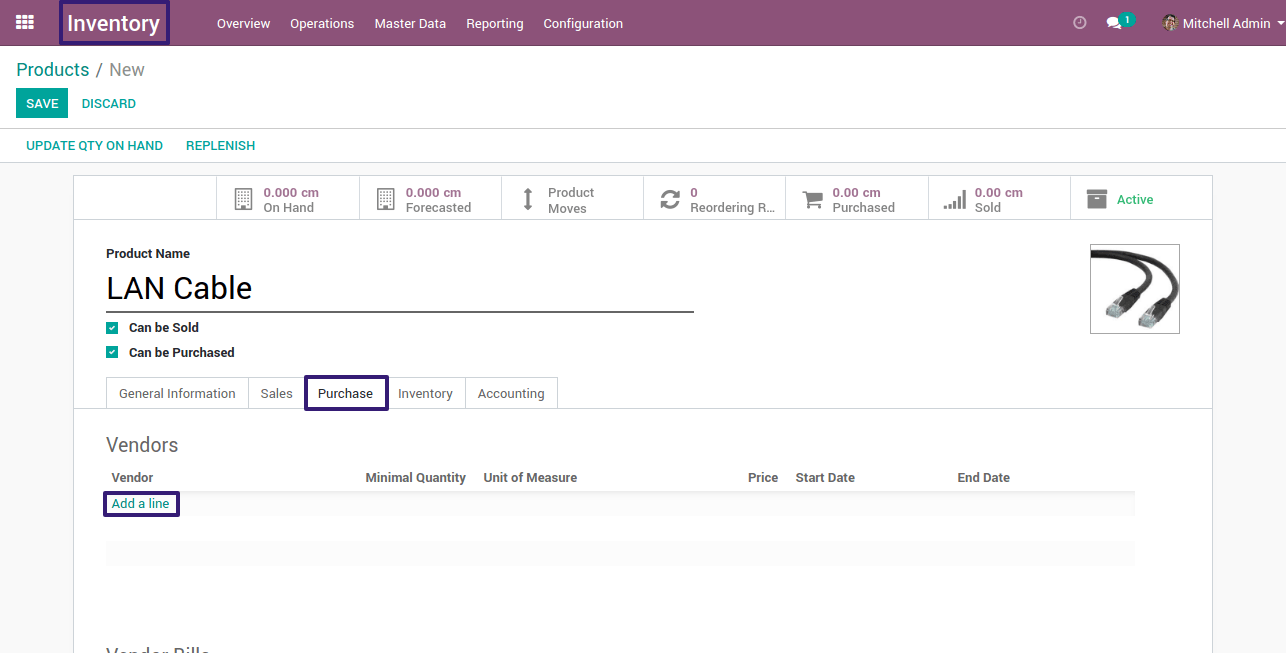Click the LAN cable product image
This screenshot has width=1286, height=653.
pyautogui.click(x=1135, y=289)
